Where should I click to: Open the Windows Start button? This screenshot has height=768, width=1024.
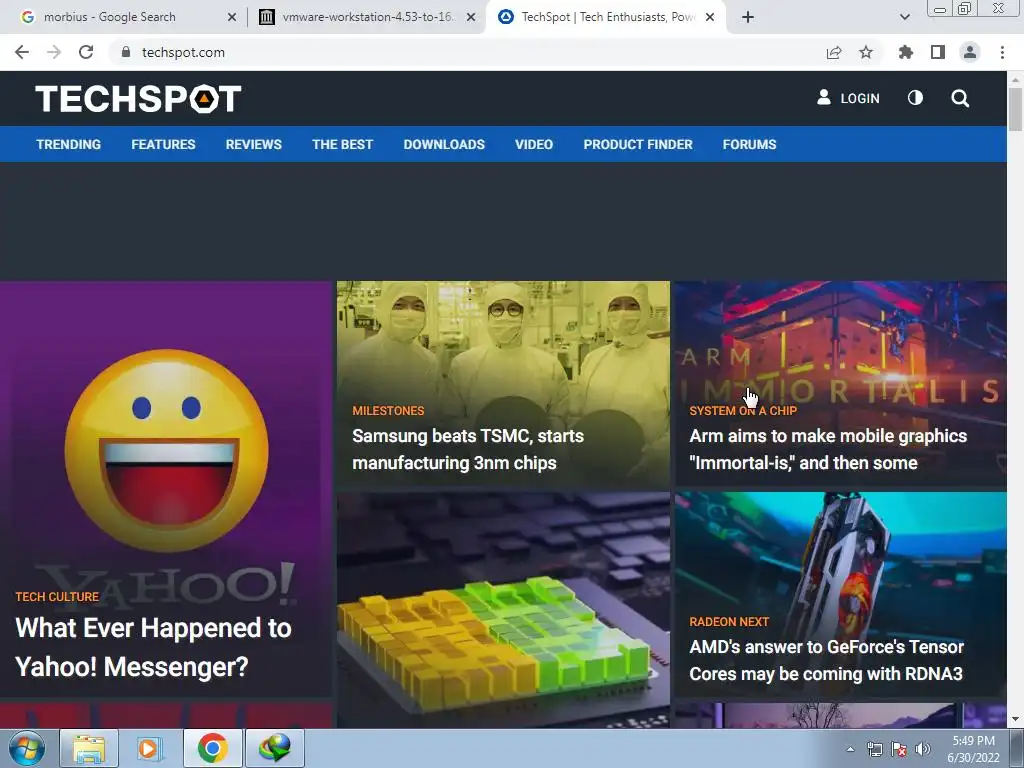[26, 748]
